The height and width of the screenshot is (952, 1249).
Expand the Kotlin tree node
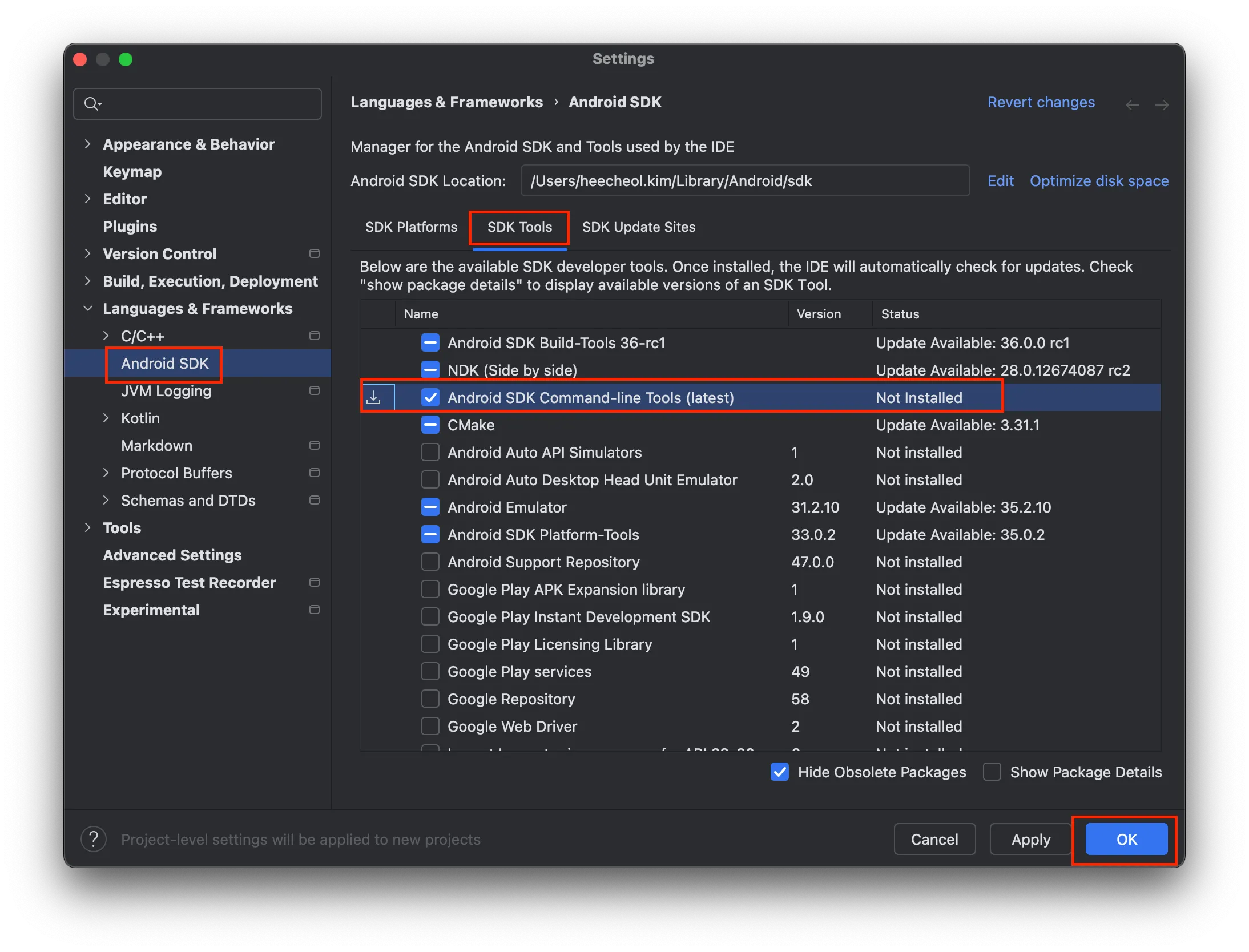(x=106, y=418)
